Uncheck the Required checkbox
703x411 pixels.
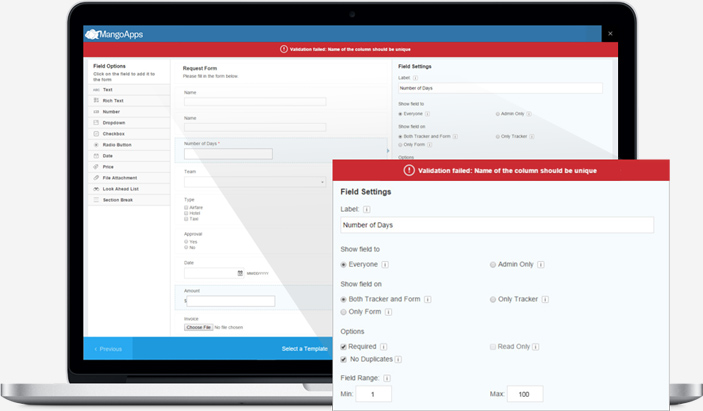(343, 347)
